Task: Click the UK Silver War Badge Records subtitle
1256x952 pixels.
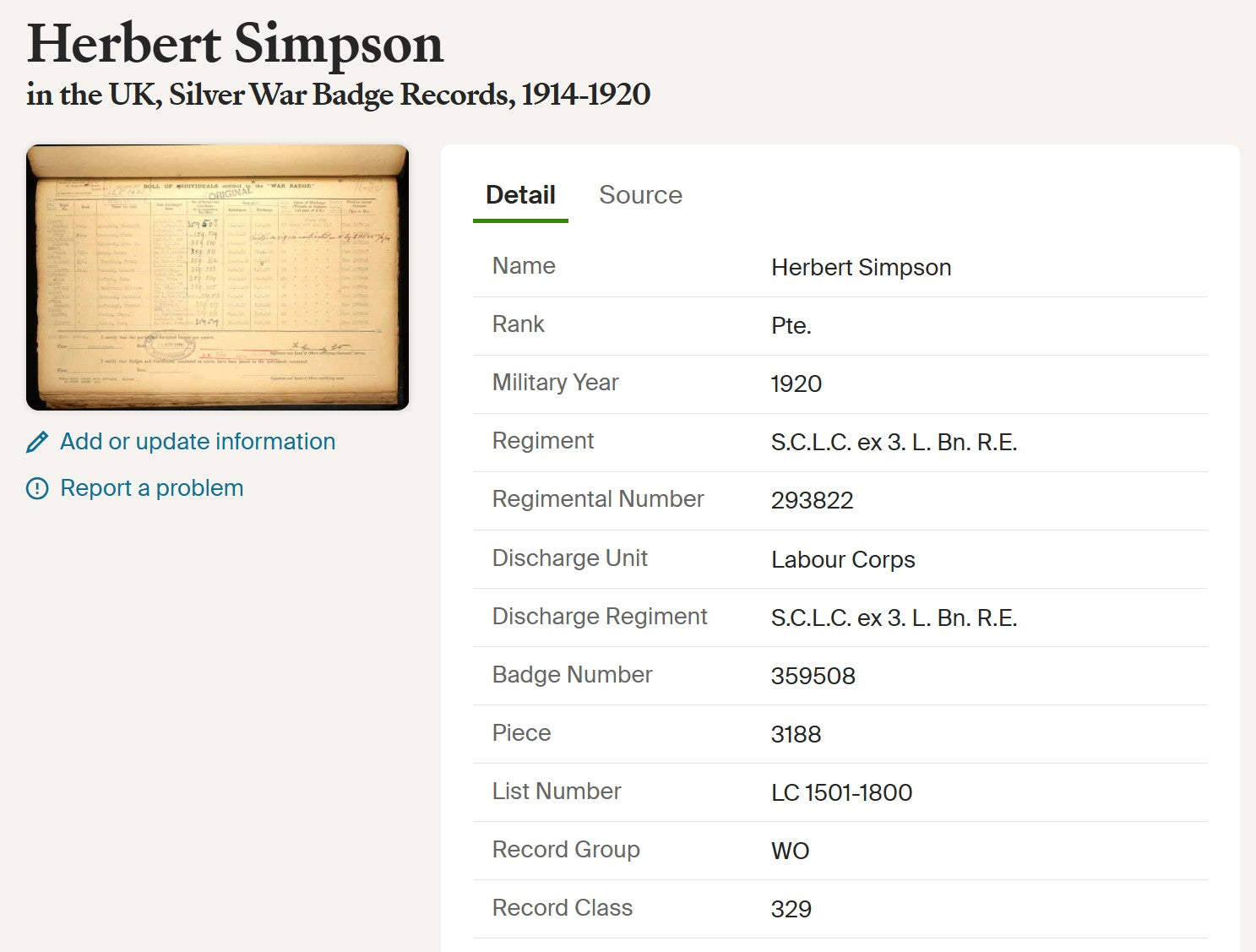Action: [x=338, y=95]
